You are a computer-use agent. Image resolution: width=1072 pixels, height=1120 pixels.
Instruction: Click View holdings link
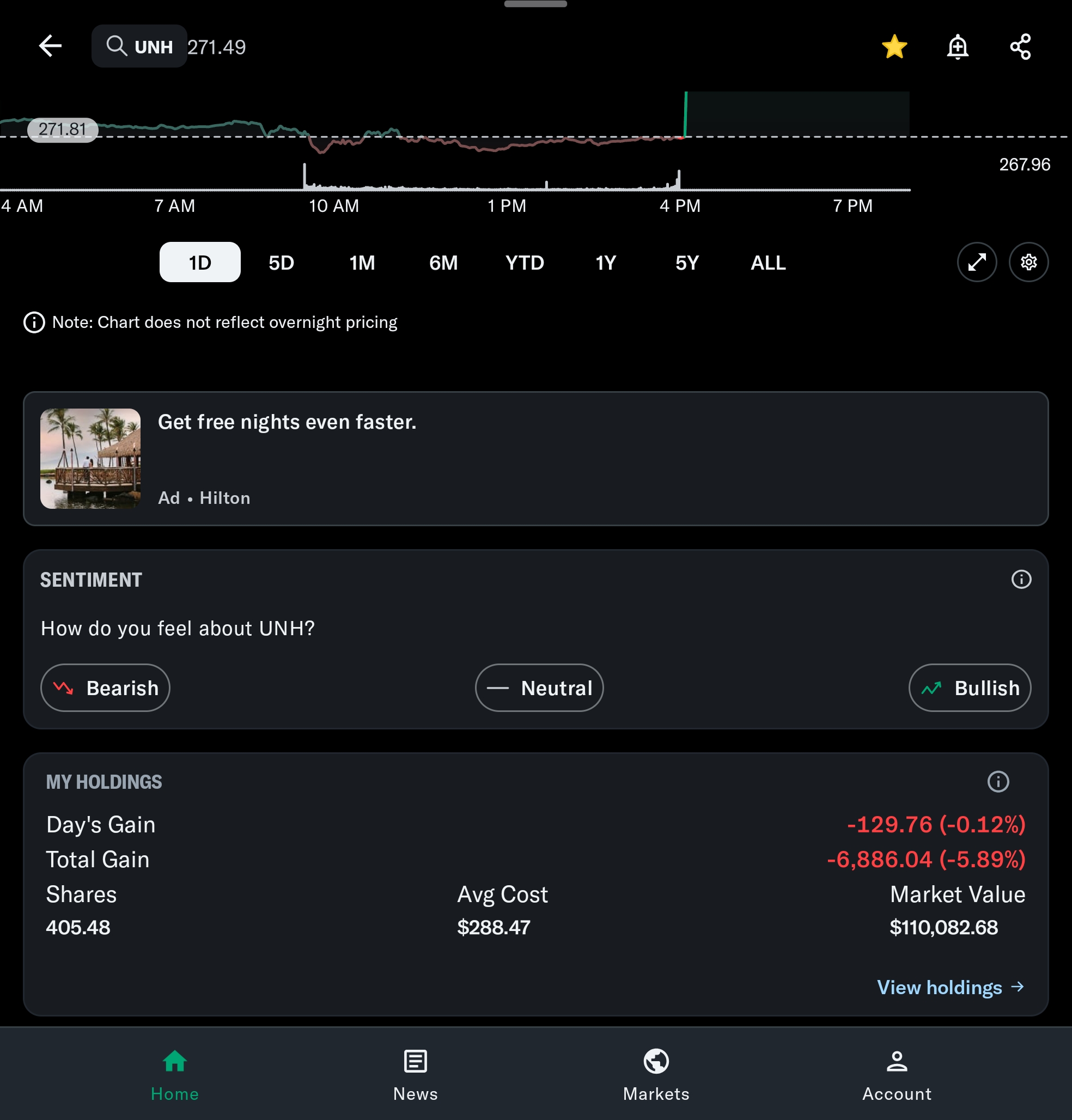click(x=951, y=988)
